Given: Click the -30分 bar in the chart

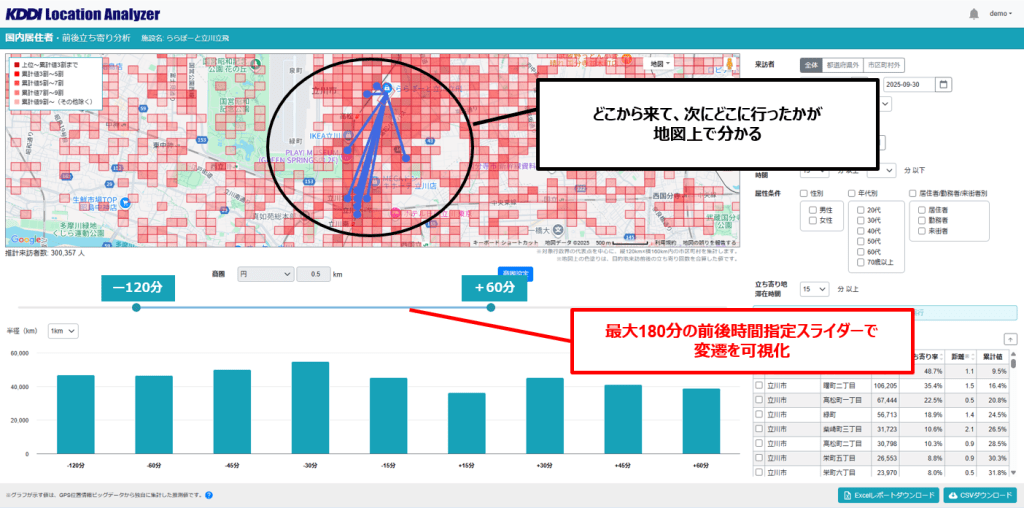Looking at the screenshot, I should click(x=310, y=407).
